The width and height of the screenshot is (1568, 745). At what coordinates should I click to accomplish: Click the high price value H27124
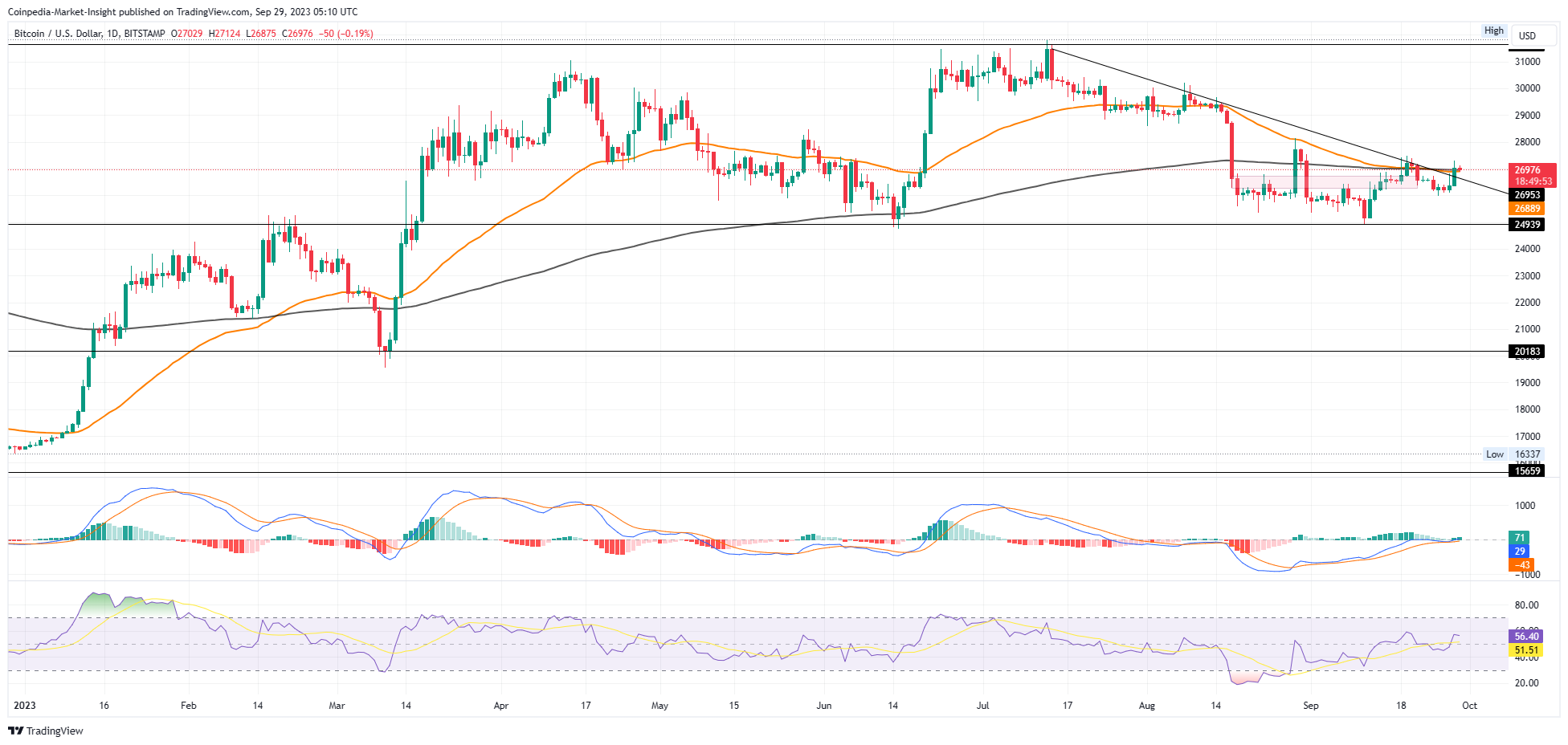click(x=224, y=34)
